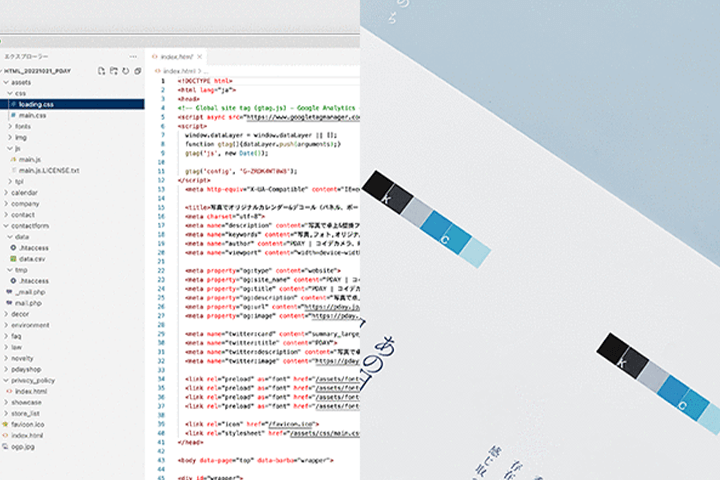Collapse the js folder
This screenshot has height=480, width=720.
pyautogui.click(x=10, y=148)
